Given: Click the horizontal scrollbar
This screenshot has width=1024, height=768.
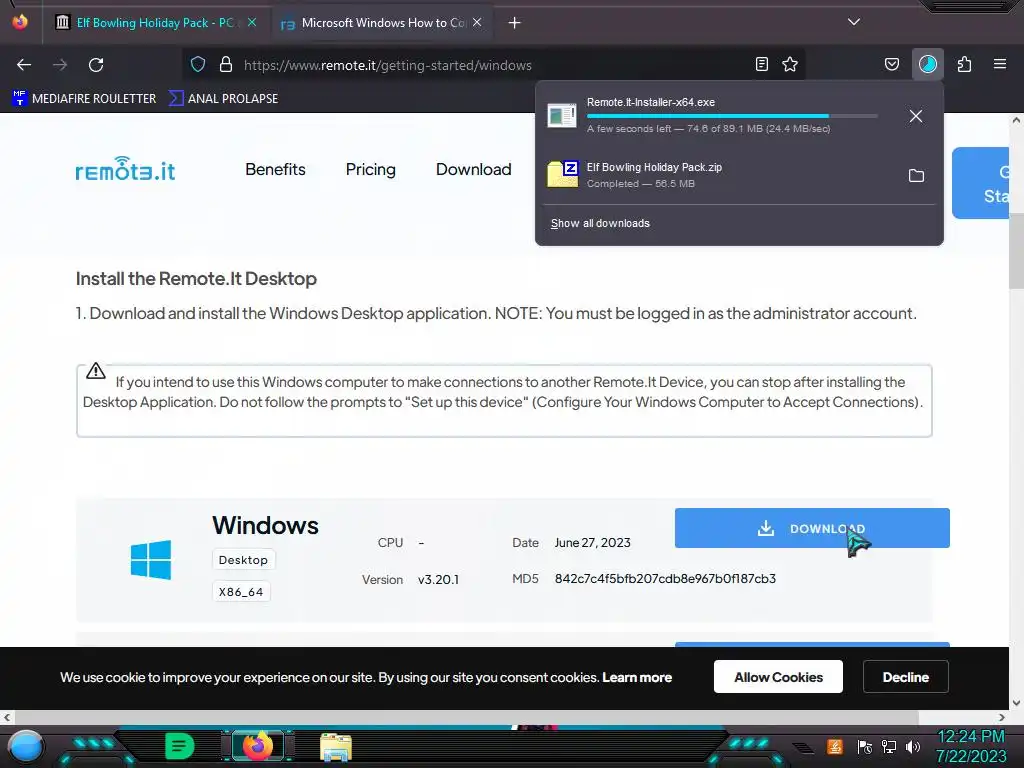Looking at the screenshot, I should 466,717.
